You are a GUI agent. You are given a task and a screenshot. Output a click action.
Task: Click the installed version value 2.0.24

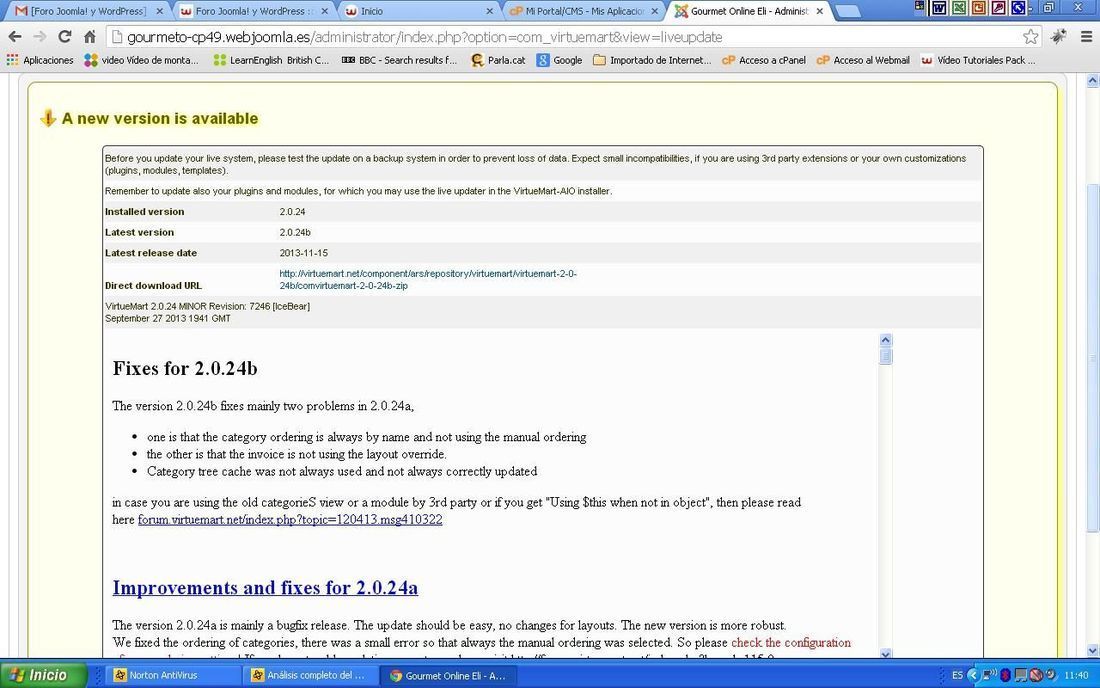tap(292, 212)
